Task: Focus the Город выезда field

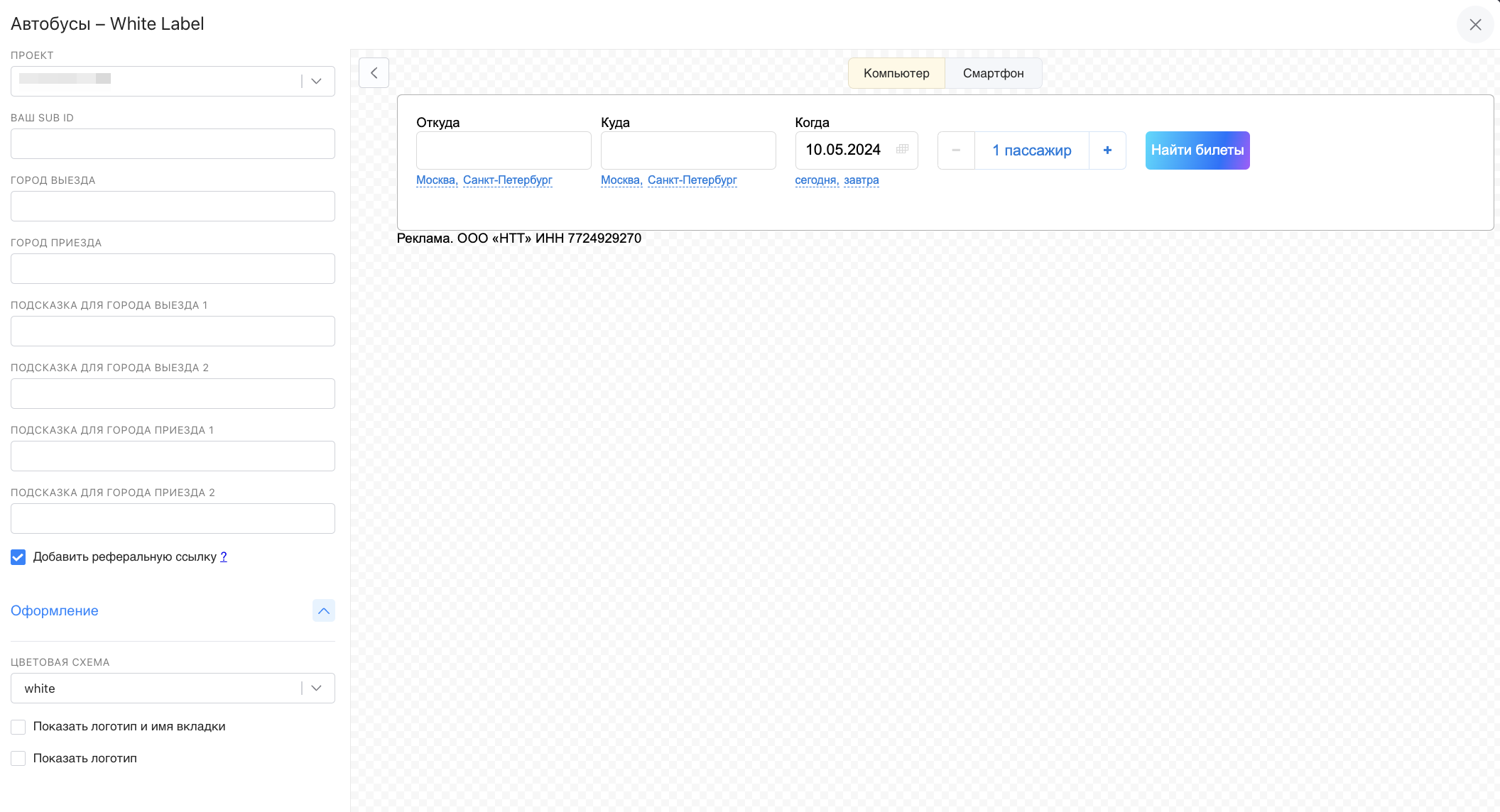Action: coord(173,206)
